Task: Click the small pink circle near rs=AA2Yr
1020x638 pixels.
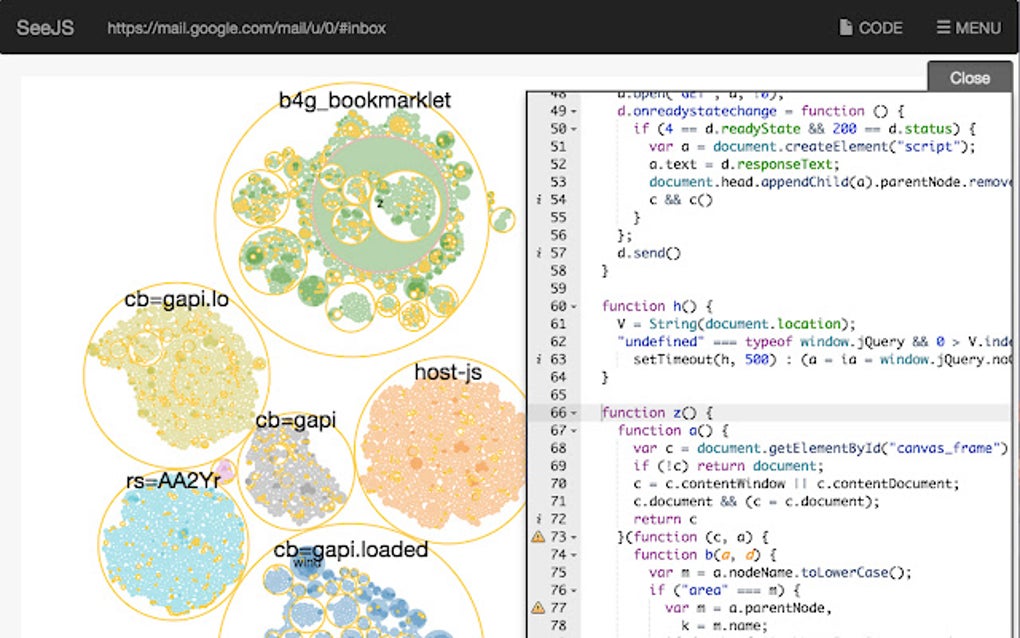Action: (x=225, y=470)
